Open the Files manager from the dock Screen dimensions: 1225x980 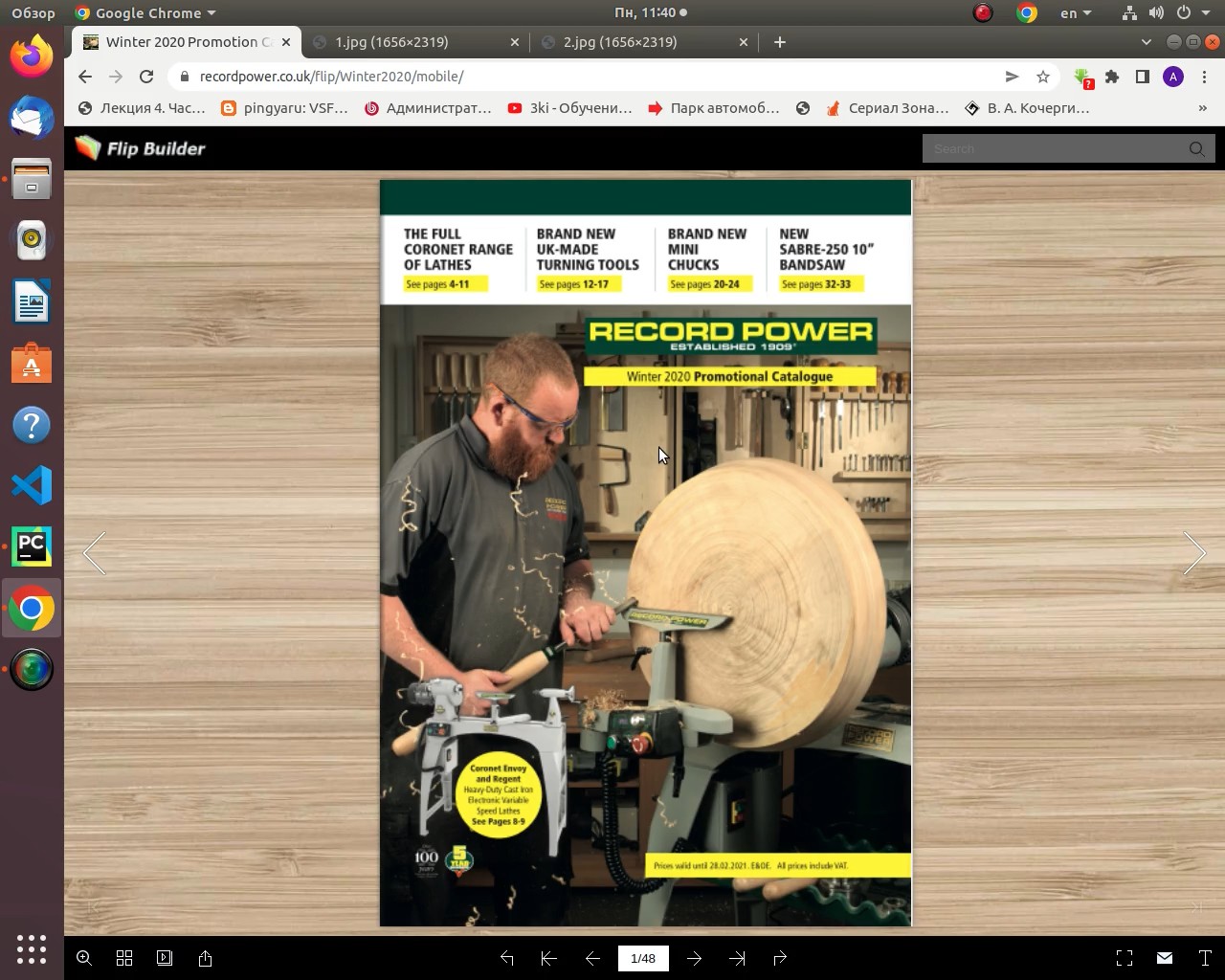tap(32, 179)
